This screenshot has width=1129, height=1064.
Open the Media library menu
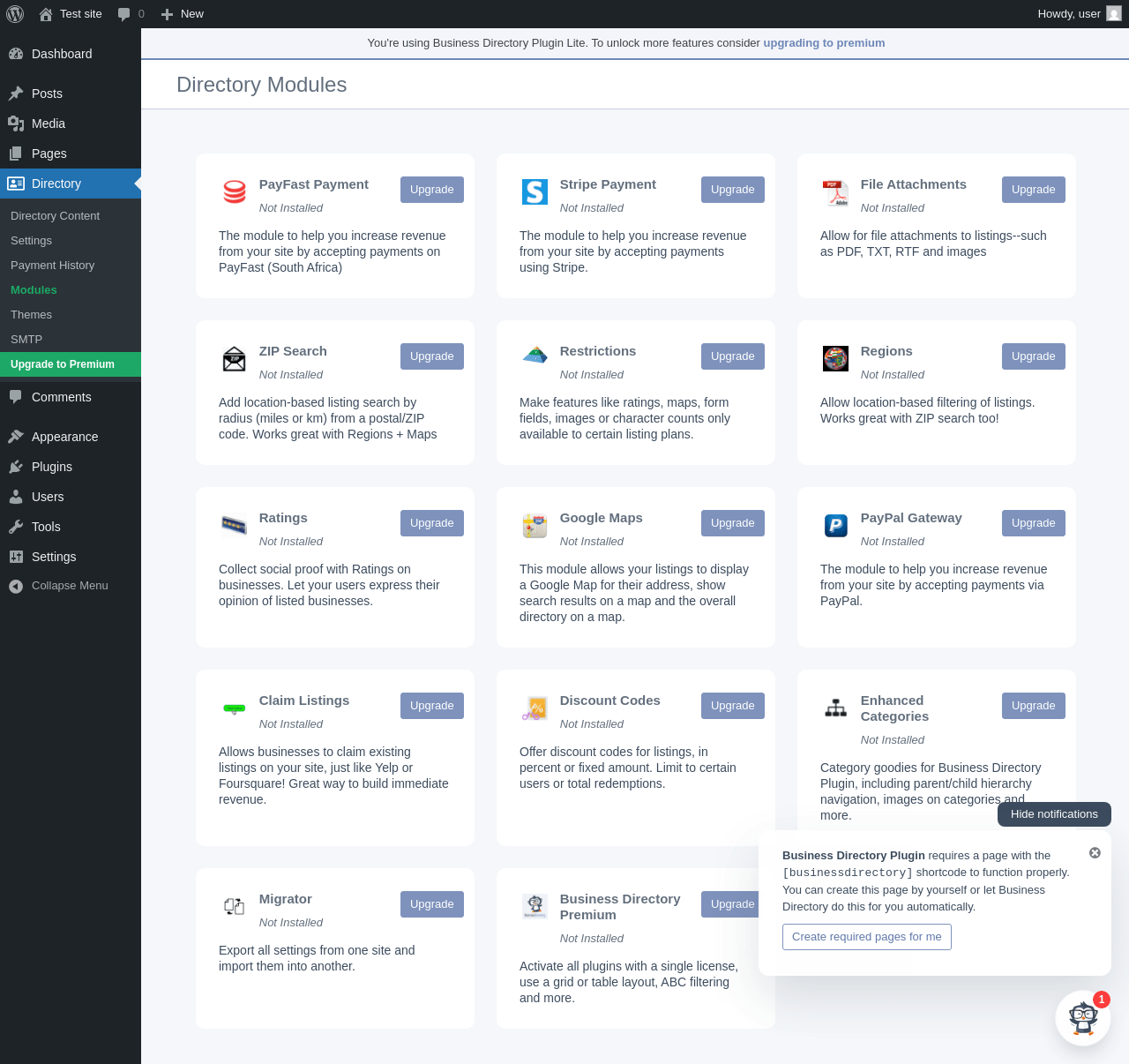tap(71, 124)
